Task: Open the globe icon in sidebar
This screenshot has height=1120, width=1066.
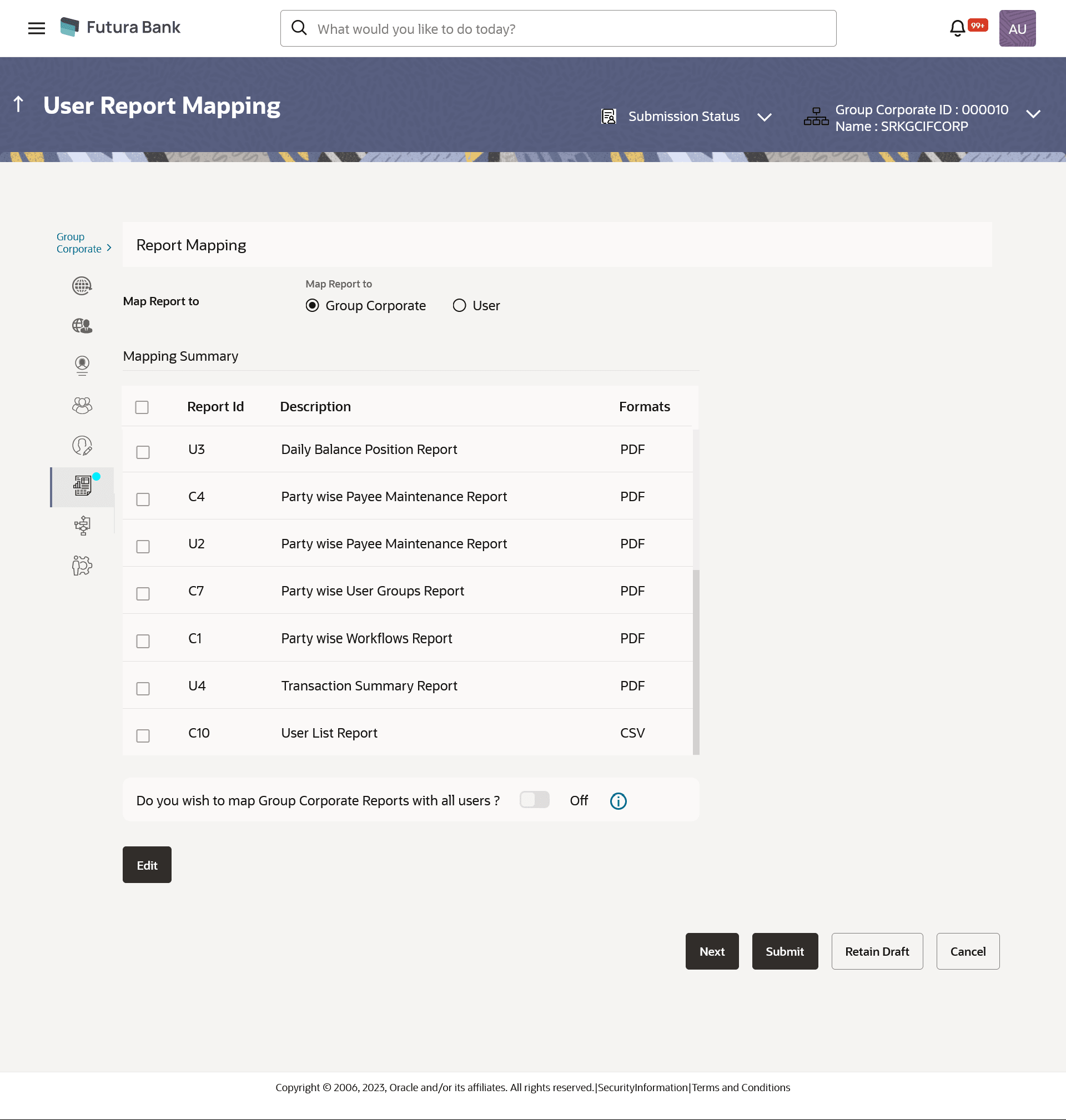Action: 82,286
